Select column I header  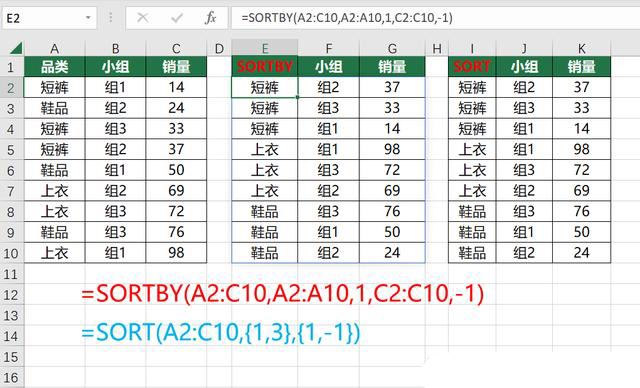[472, 49]
